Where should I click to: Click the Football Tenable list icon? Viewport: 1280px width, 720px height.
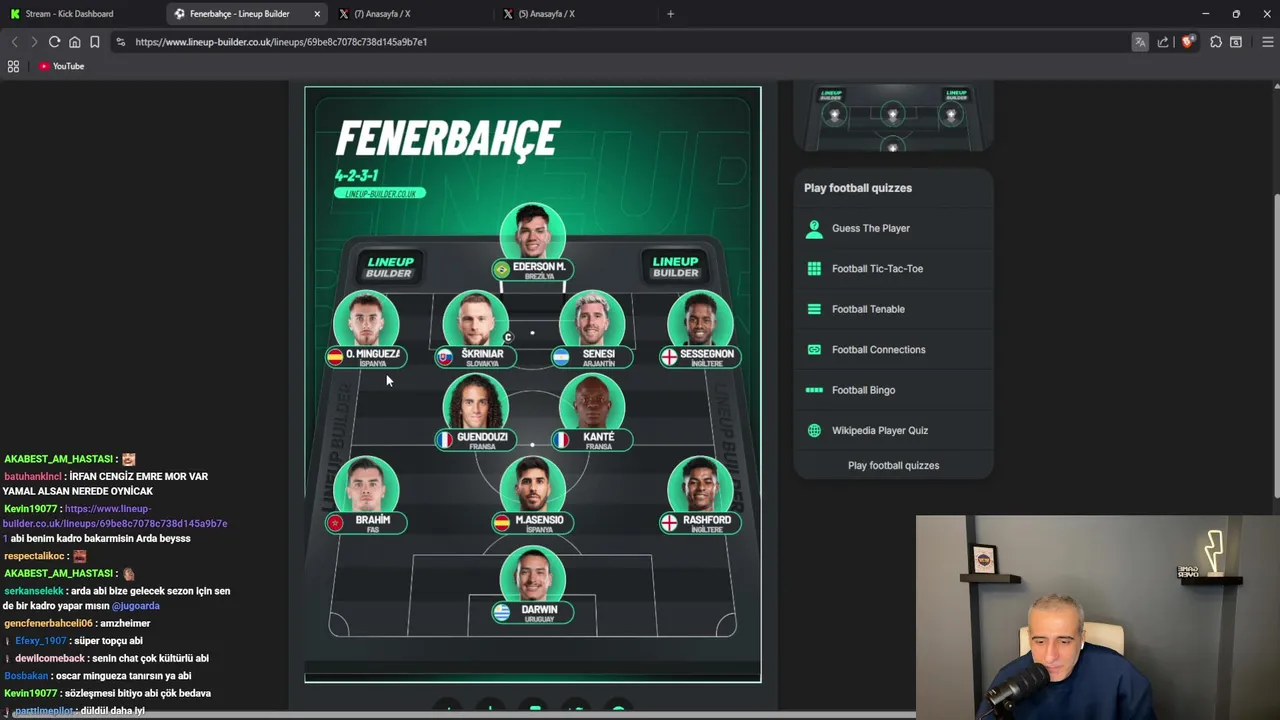tap(814, 309)
